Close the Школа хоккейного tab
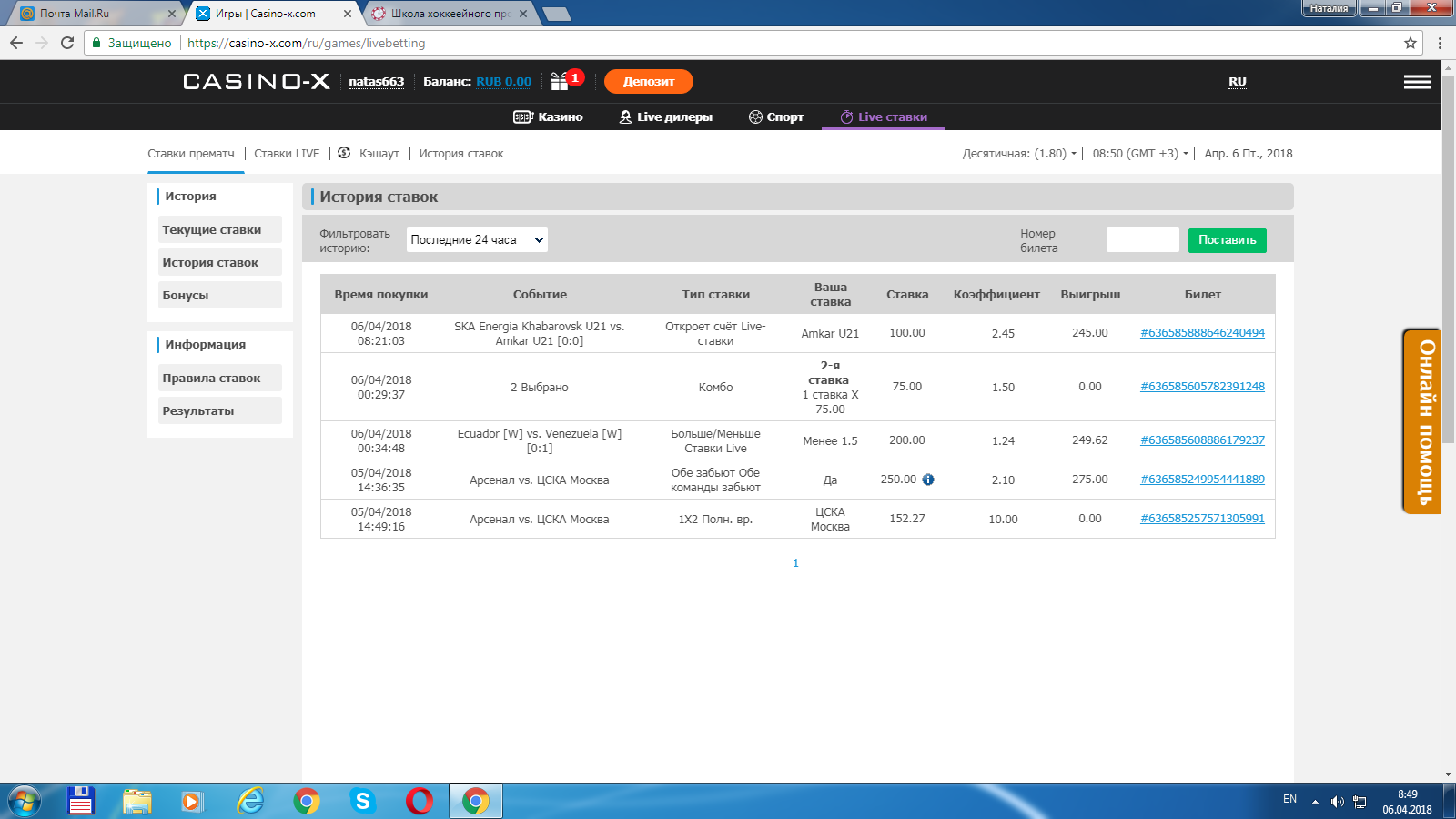 point(523,14)
